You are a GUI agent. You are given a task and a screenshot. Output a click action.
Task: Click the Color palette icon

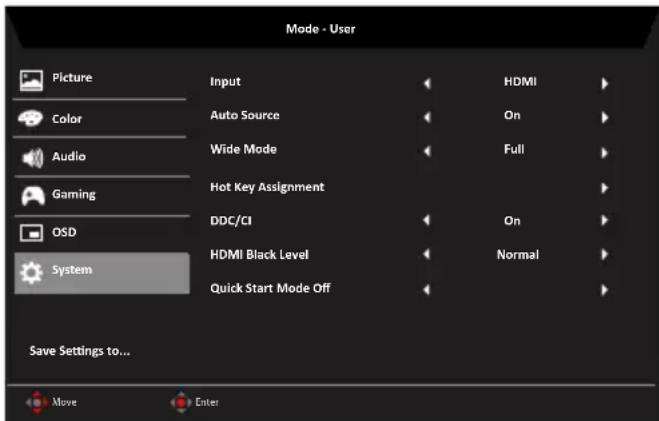coord(30,118)
